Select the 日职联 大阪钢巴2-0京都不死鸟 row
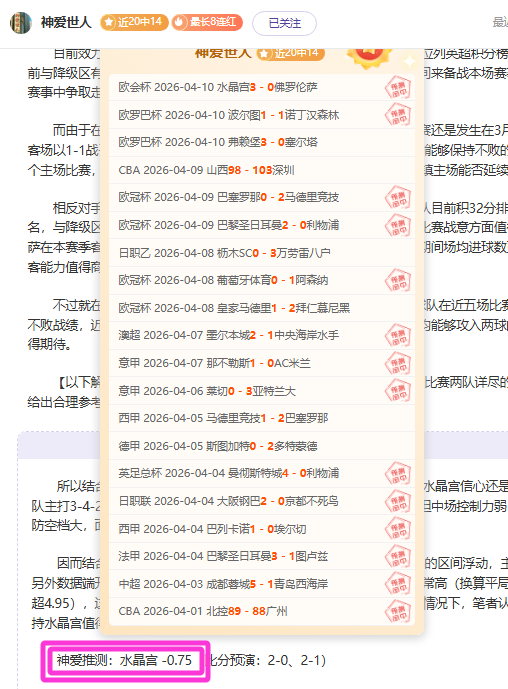Viewport: 508px width, 689px height. 262,501
